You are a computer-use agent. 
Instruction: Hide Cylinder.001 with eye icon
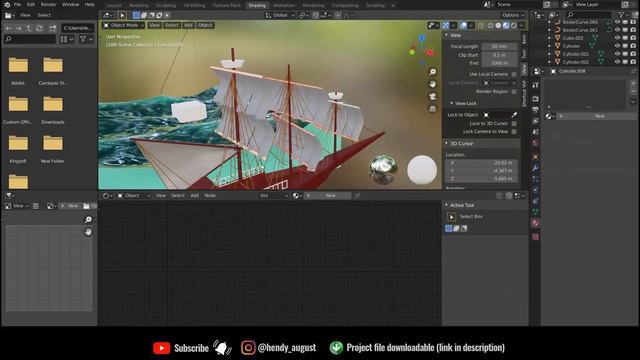(x=618, y=54)
